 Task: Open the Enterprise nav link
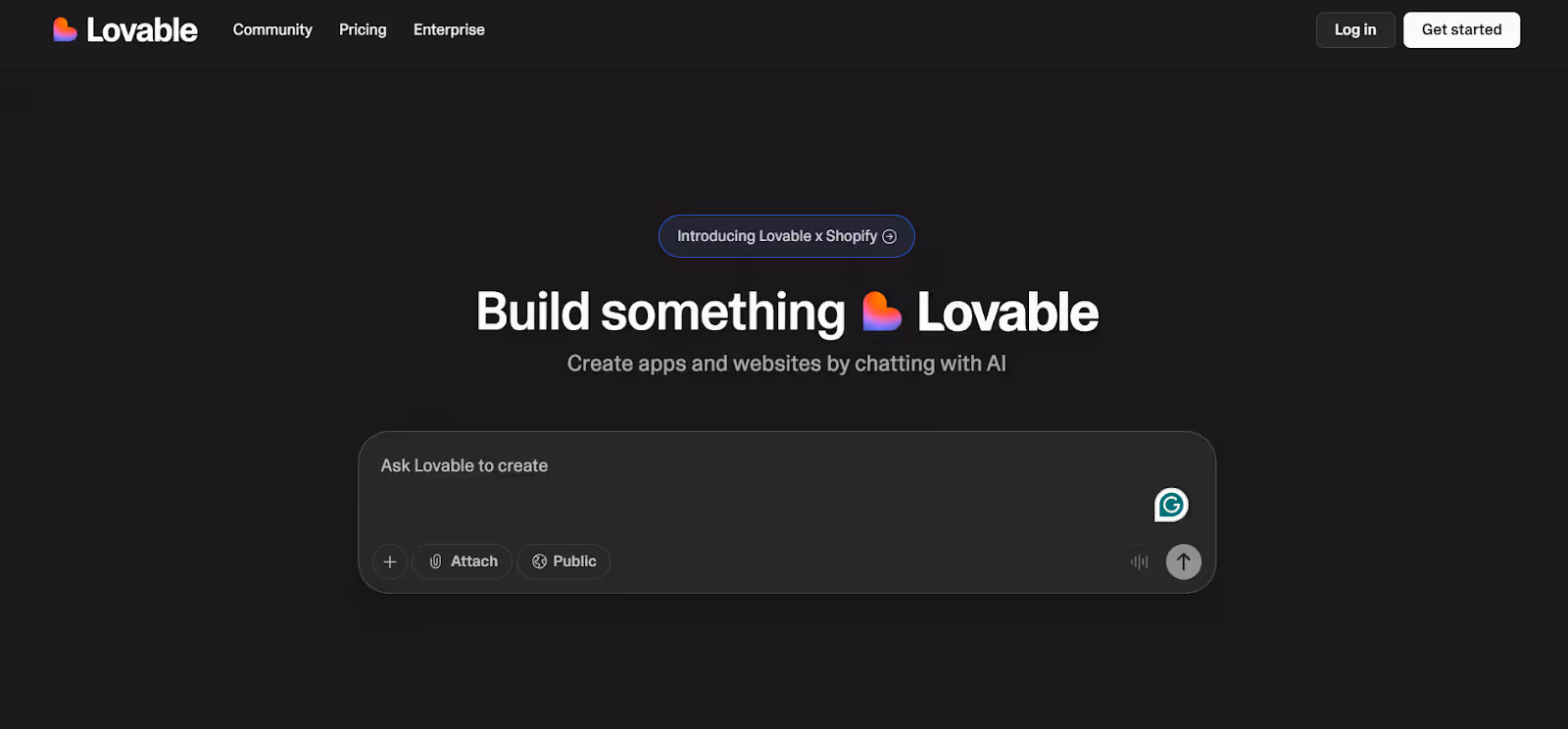(x=449, y=29)
